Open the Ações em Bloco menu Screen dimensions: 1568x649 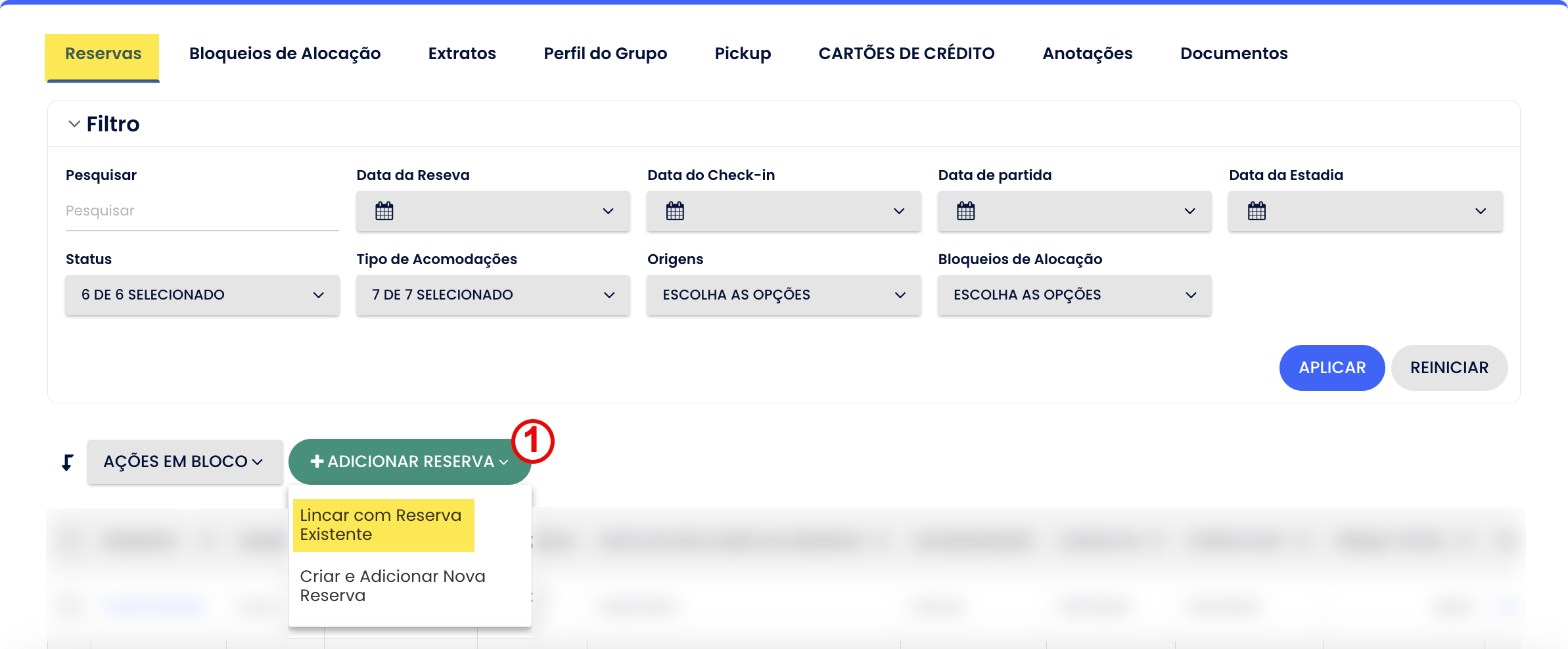tap(185, 462)
